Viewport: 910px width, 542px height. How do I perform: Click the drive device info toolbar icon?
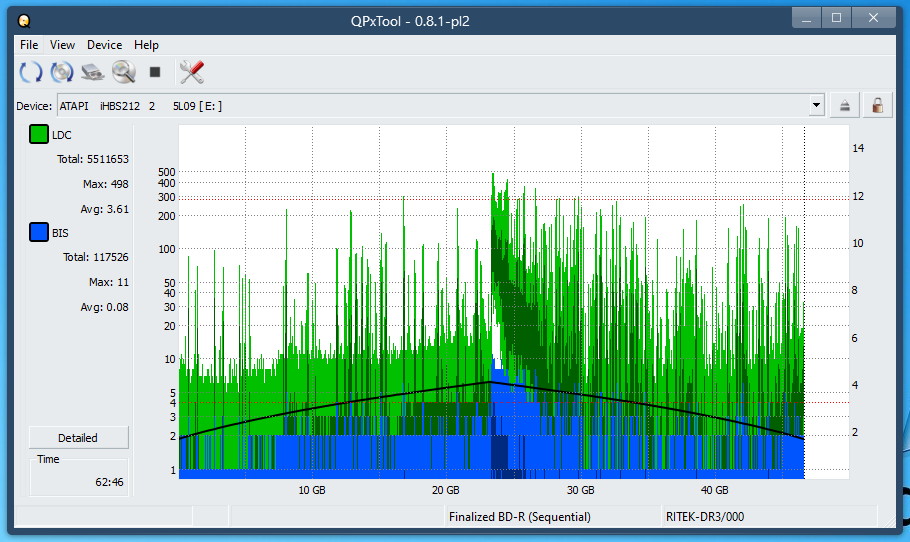[93, 72]
